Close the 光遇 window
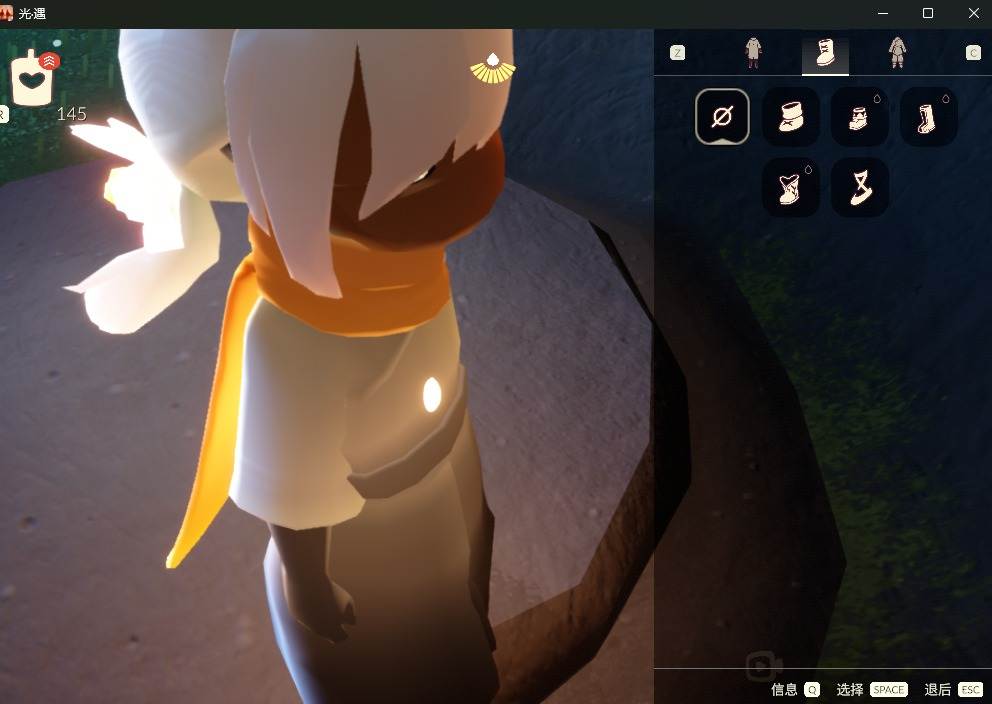992x704 pixels. [x=974, y=13]
